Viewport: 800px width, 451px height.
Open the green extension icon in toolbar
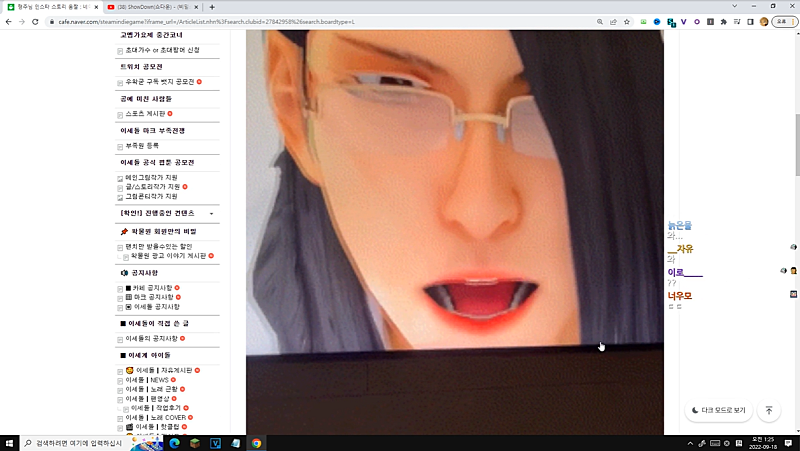(644, 22)
